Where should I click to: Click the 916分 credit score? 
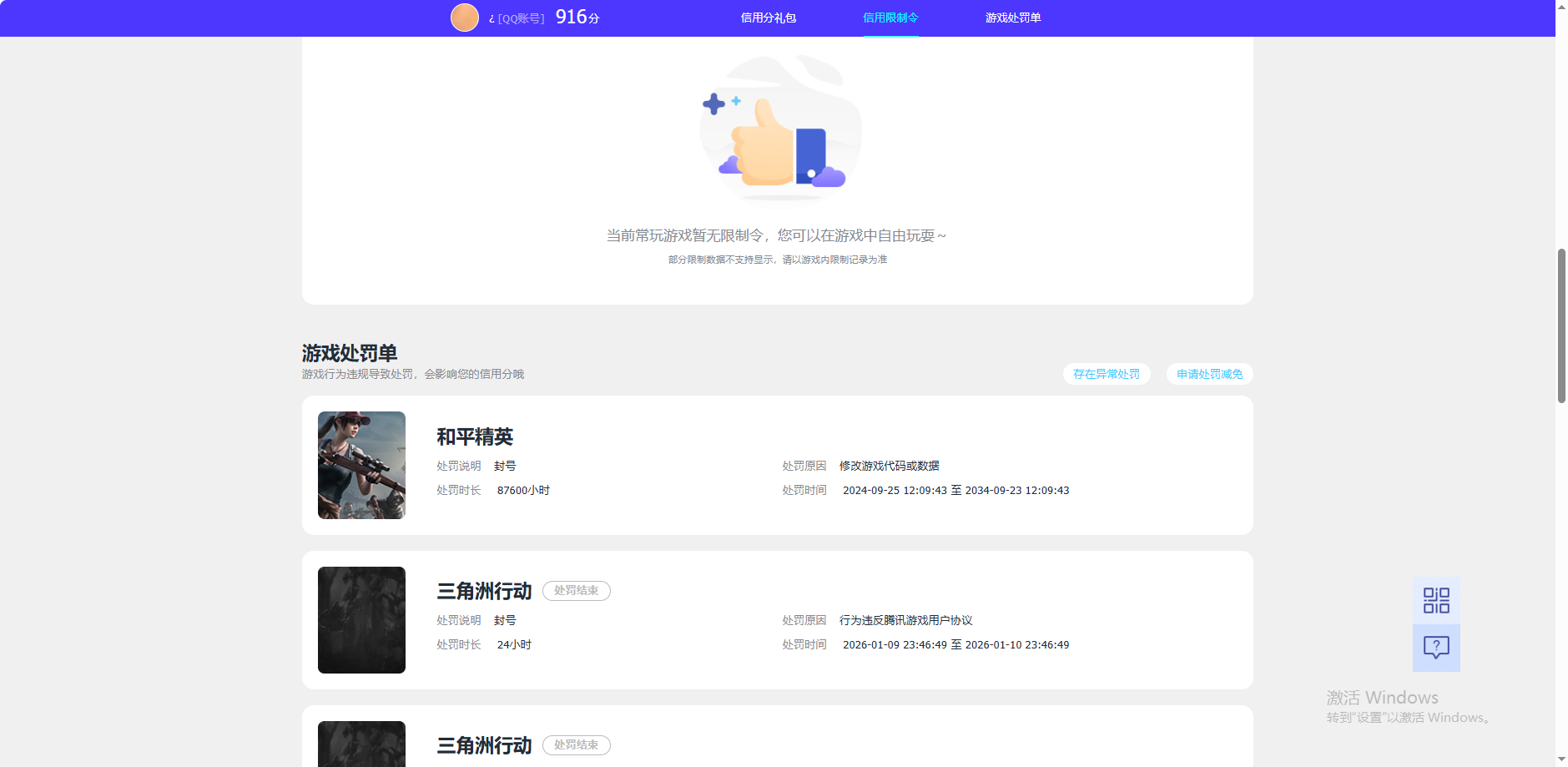pyautogui.click(x=577, y=17)
